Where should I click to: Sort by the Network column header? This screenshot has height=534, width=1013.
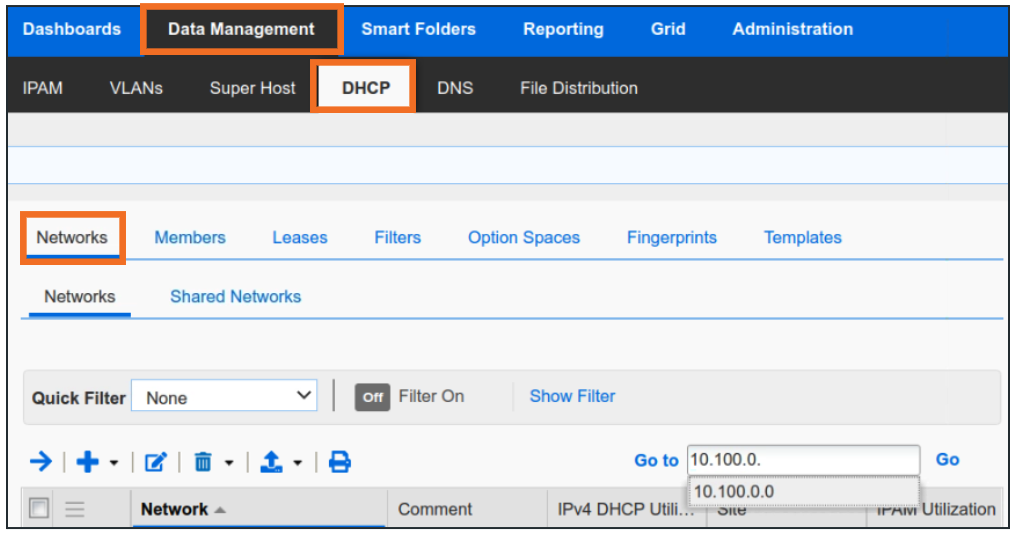click(175, 509)
